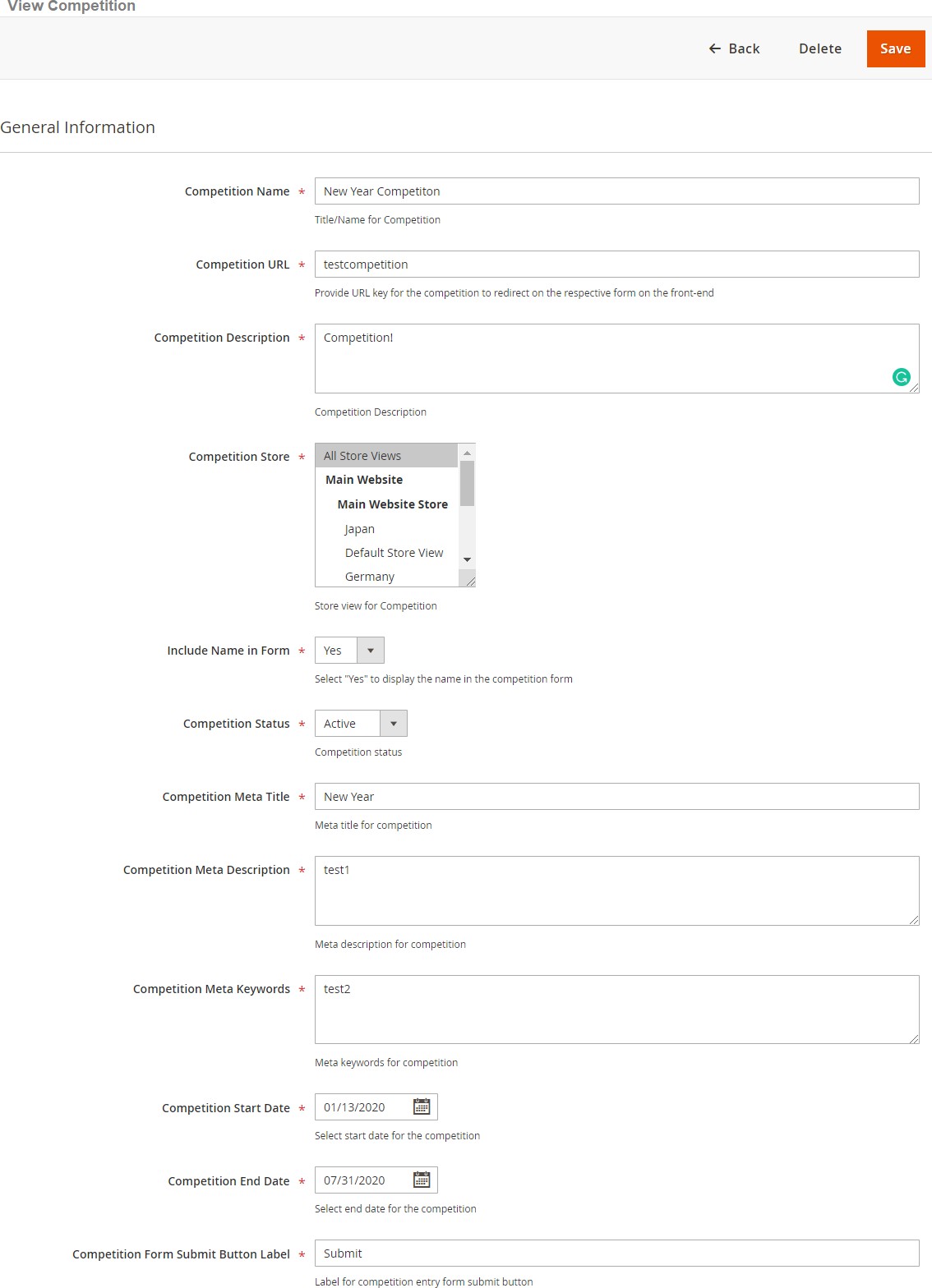Save the competition

click(895, 48)
